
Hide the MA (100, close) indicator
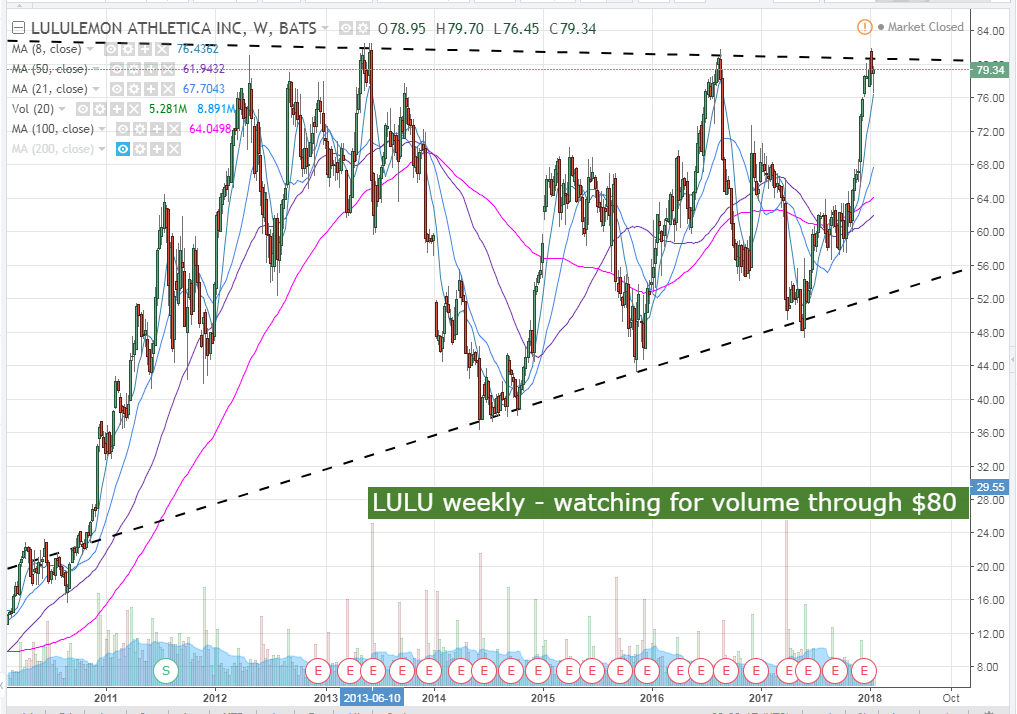[x=123, y=129]
